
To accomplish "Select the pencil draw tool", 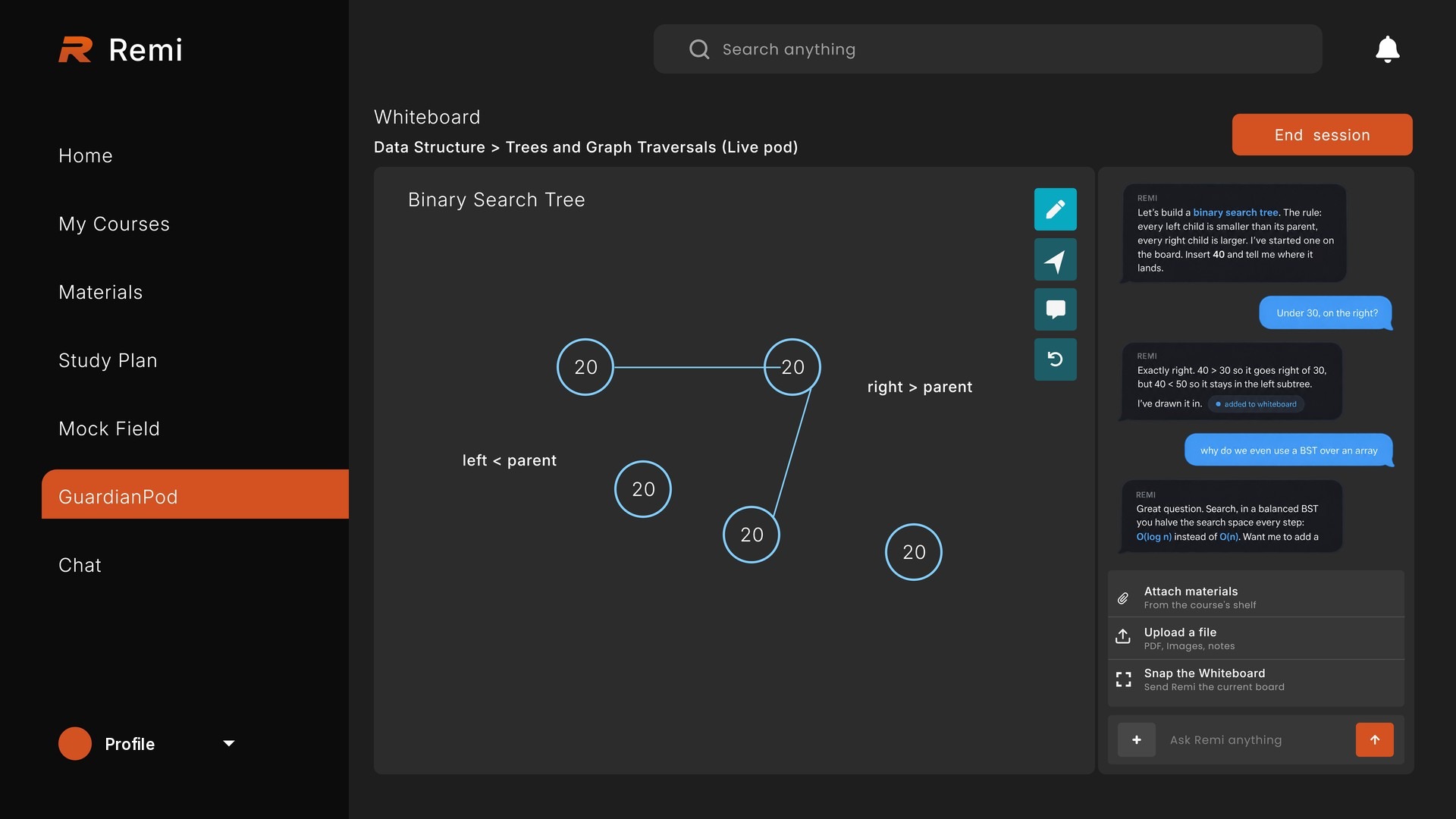I will point(1055,209).
